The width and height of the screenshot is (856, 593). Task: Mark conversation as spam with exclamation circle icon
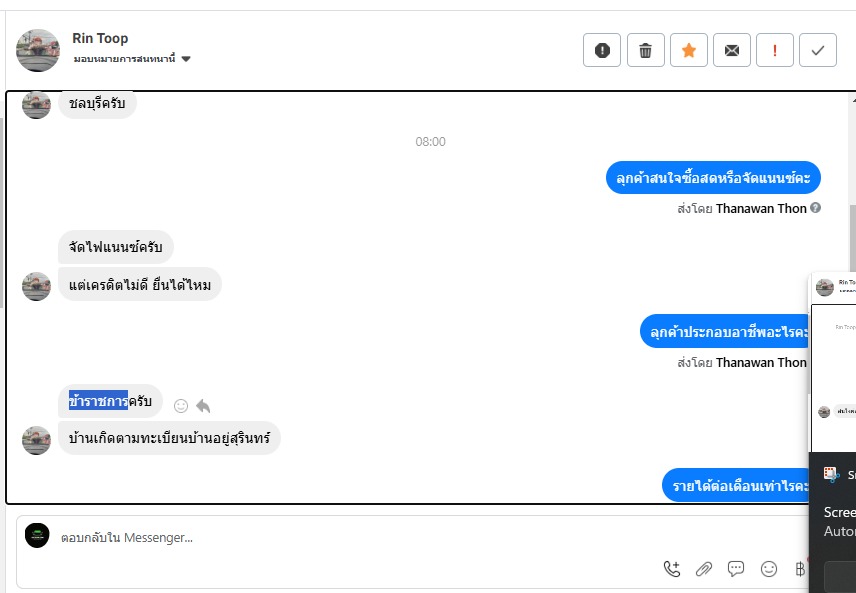[602, 50]
